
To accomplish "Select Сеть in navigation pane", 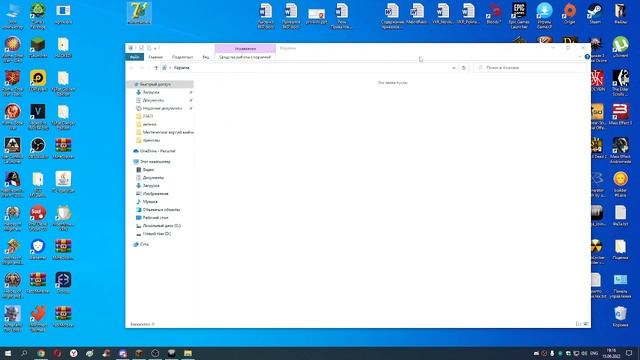I will [x=144, y=244].
